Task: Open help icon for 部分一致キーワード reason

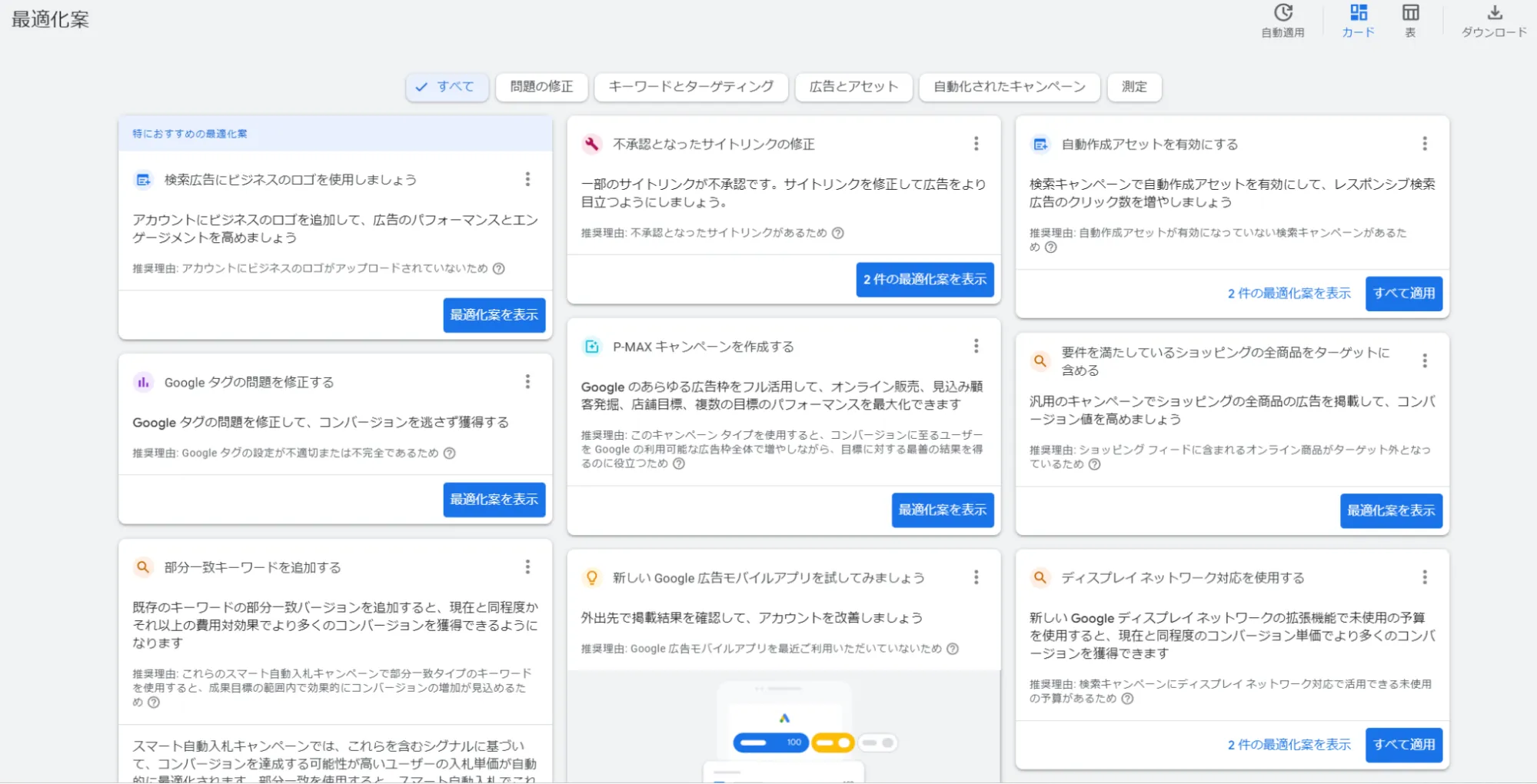Action: point(154,703)
